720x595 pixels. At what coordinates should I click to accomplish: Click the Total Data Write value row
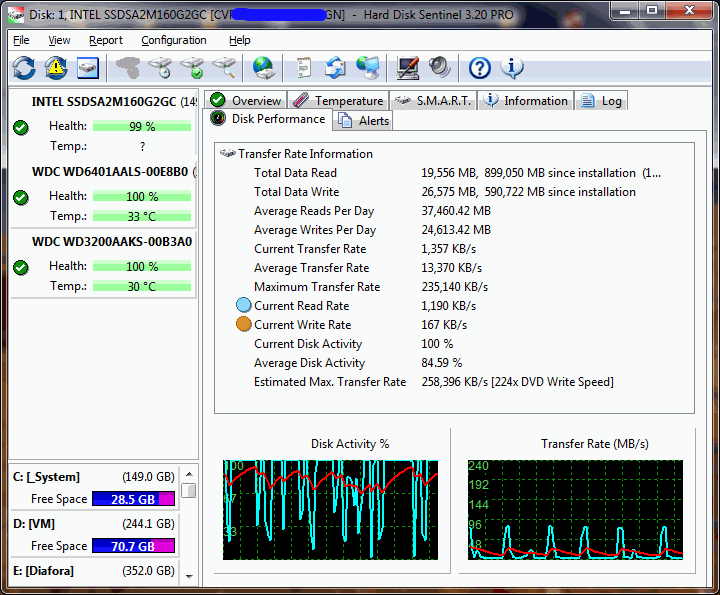(x=529, y=191)
